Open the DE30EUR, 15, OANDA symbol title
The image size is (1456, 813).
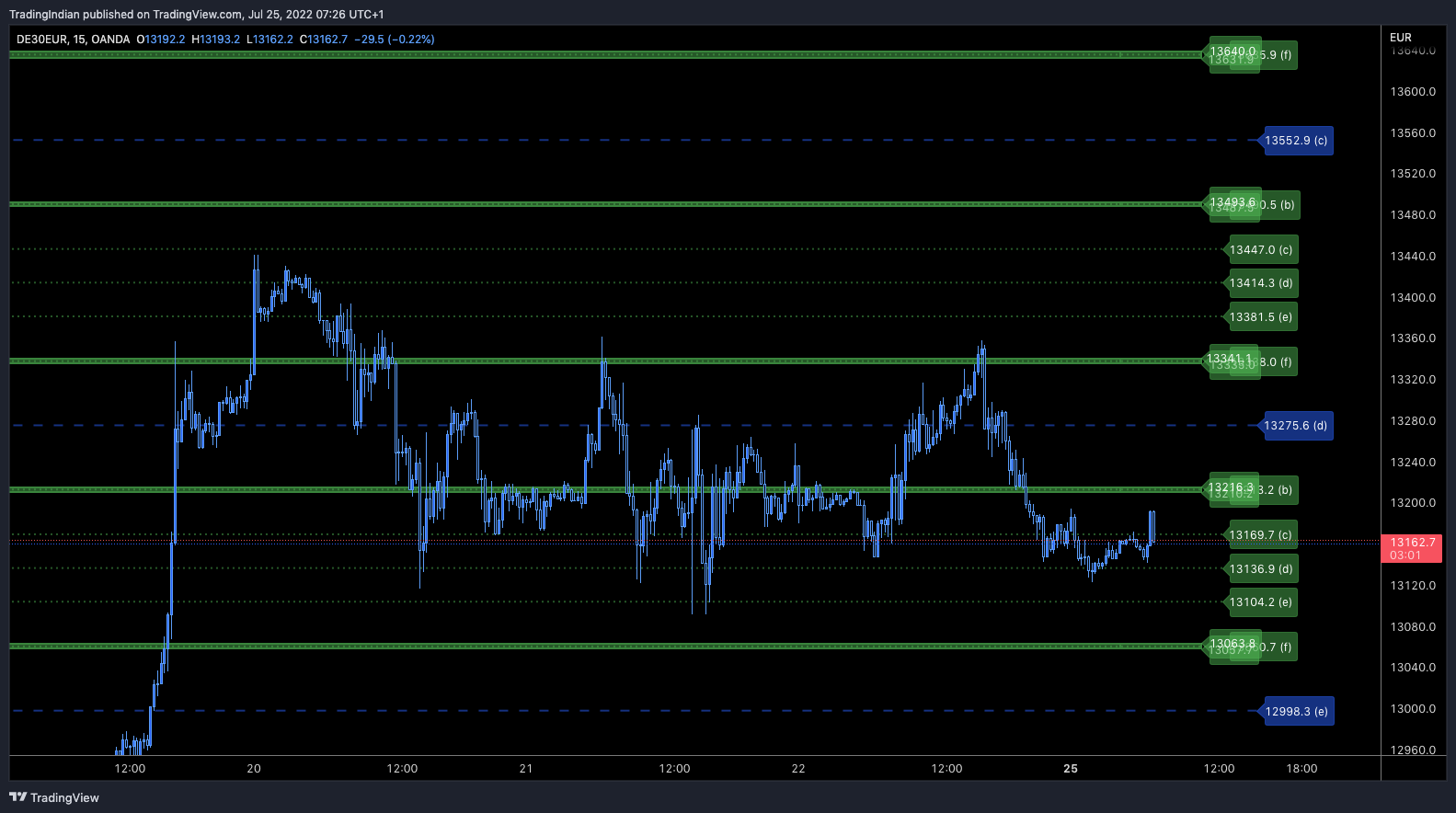pos(73,40)
